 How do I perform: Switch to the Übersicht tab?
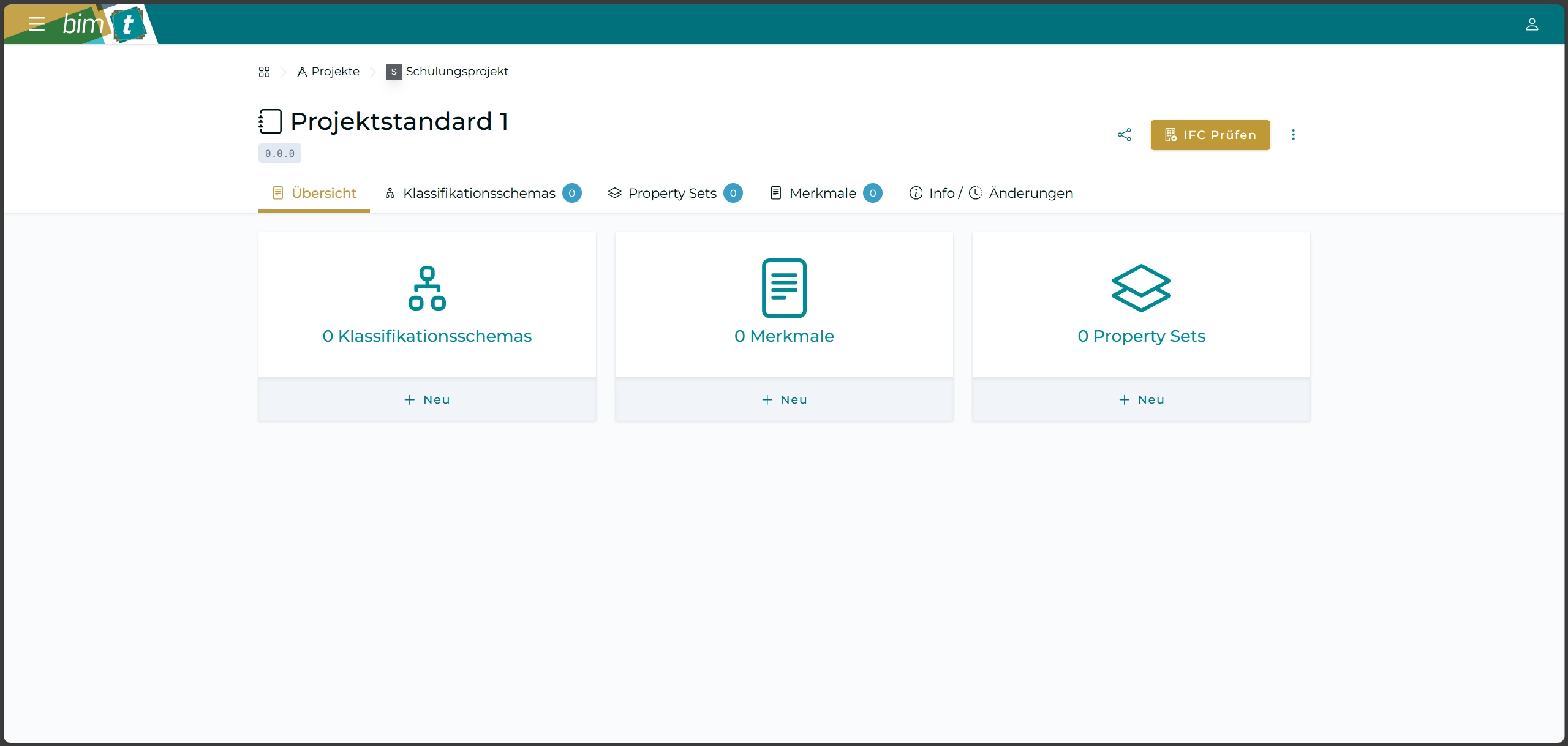[x=314, y=193]
